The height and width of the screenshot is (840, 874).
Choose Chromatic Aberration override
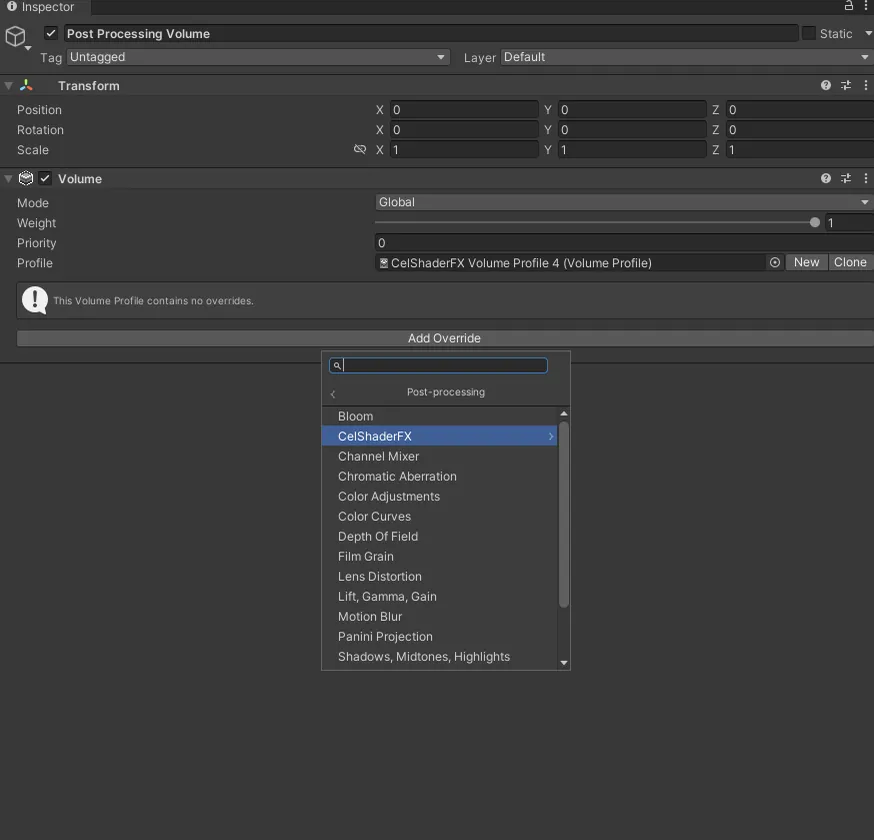point(439,477)
